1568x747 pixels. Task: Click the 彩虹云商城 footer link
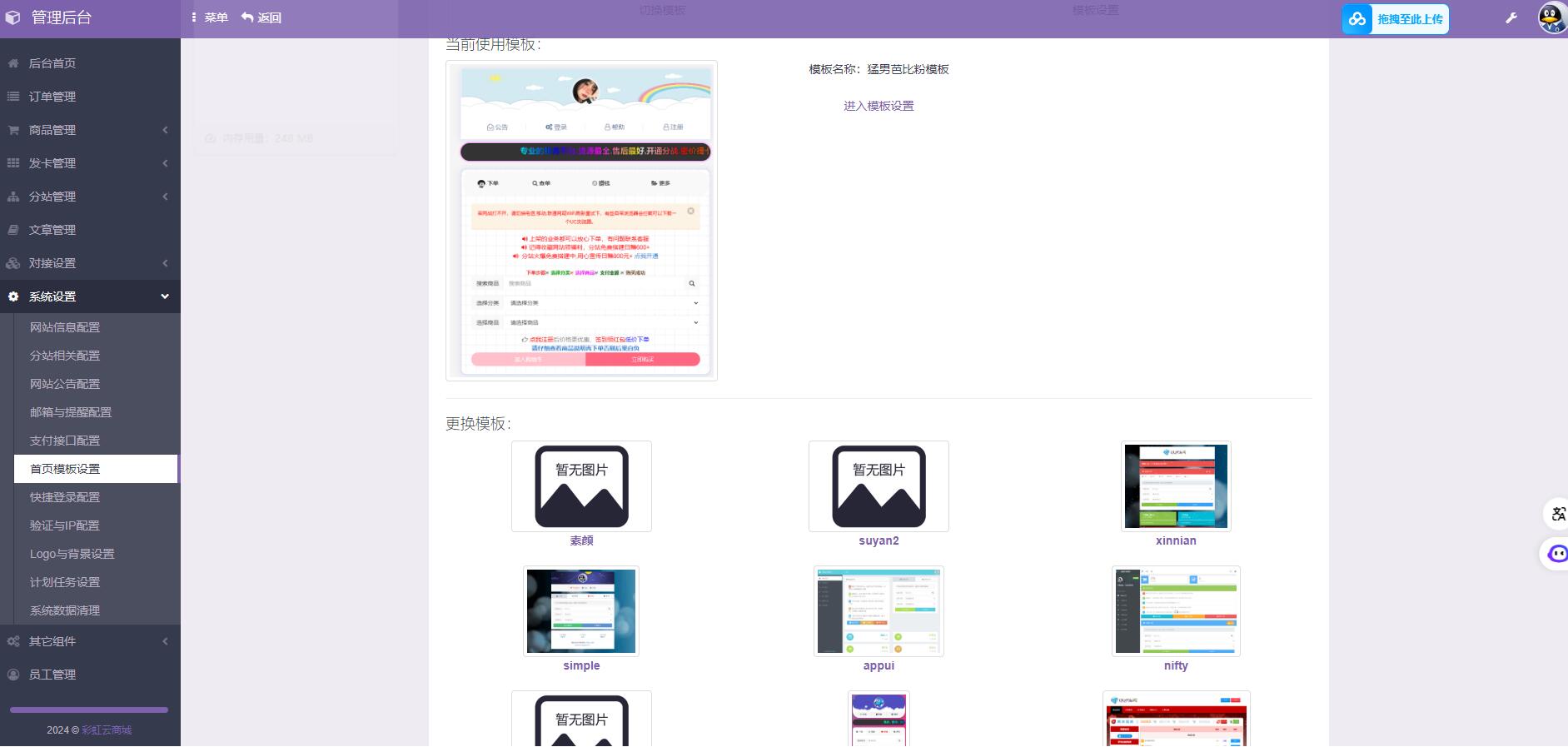(107, 730)
